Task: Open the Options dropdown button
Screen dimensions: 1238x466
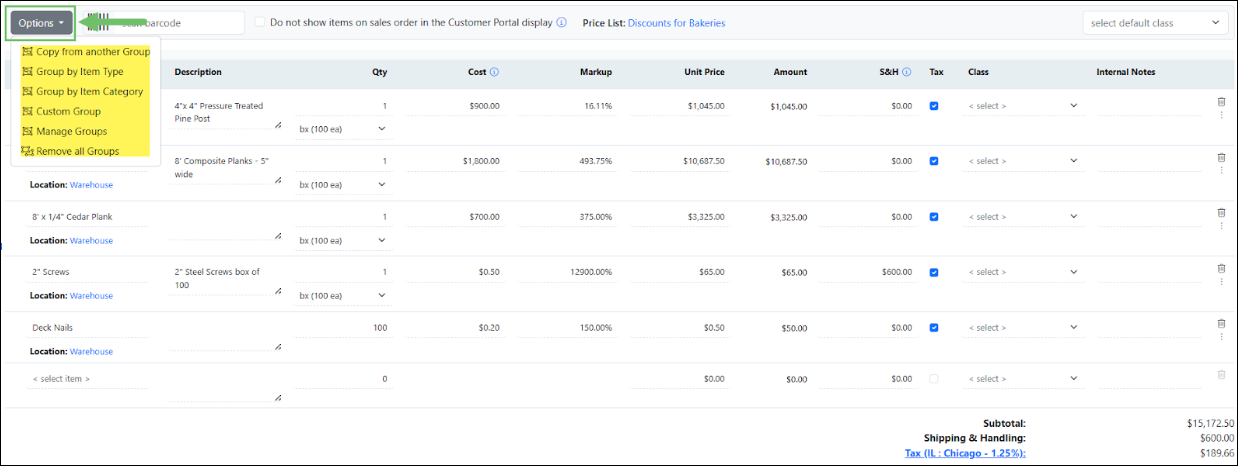Action: tap(41, 23)
